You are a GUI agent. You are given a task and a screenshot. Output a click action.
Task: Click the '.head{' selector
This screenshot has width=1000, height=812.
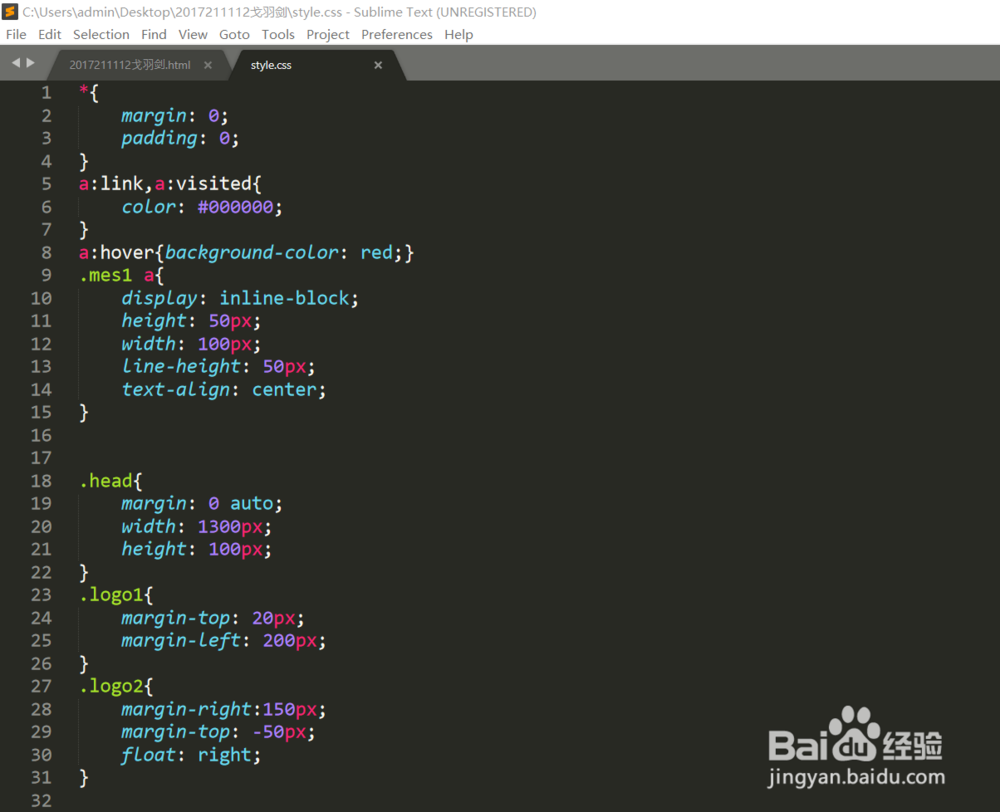click(110, 481)
